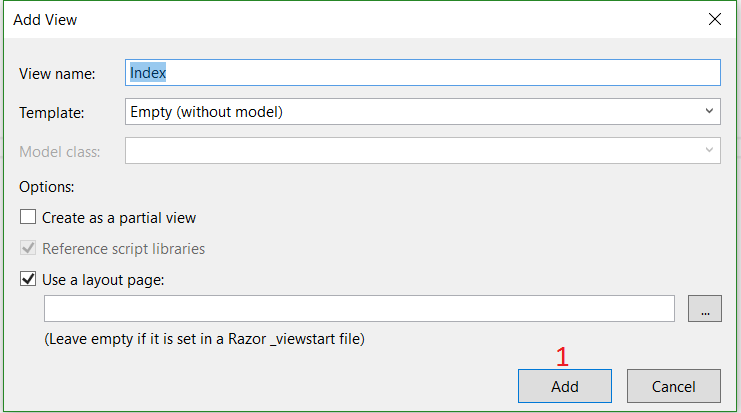
Task: Click the Razor _viewstart hint text
Action: 204,339
